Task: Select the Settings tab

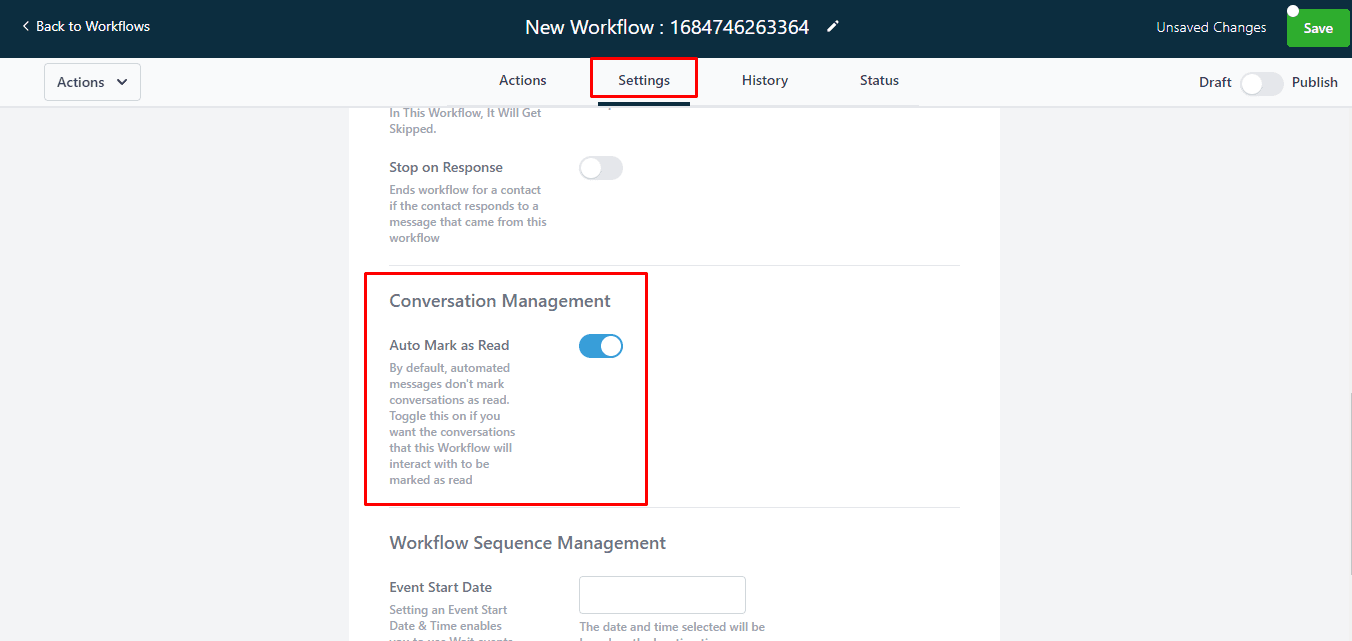Action: click(643, 79)
